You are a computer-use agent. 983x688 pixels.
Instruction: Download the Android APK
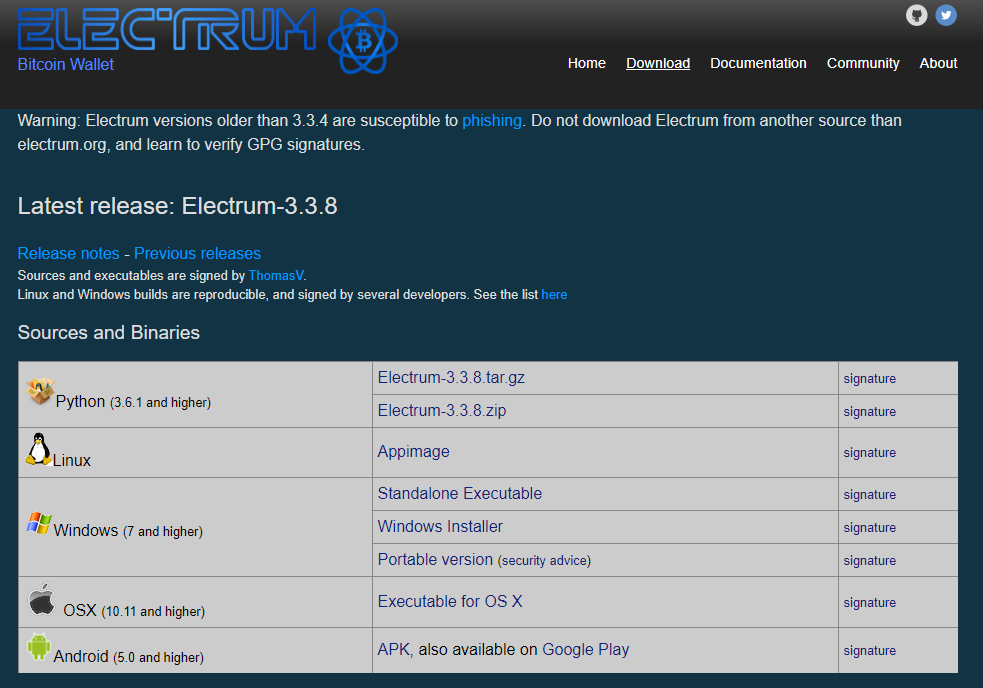[x=393, y=650]
